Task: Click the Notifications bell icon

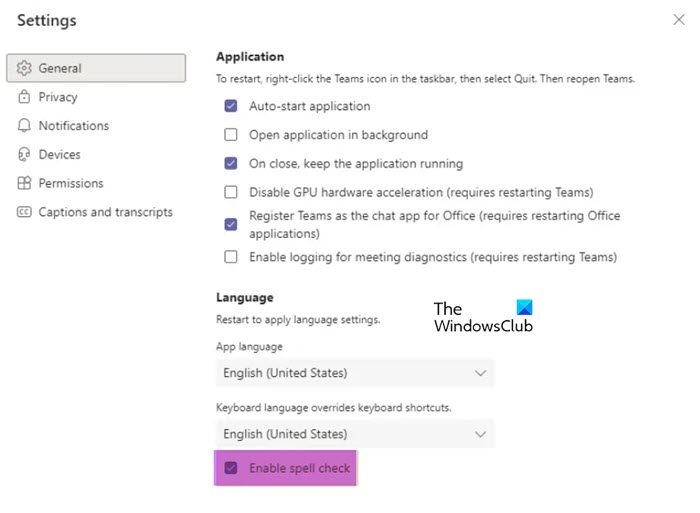Action: tap(25, 126)
